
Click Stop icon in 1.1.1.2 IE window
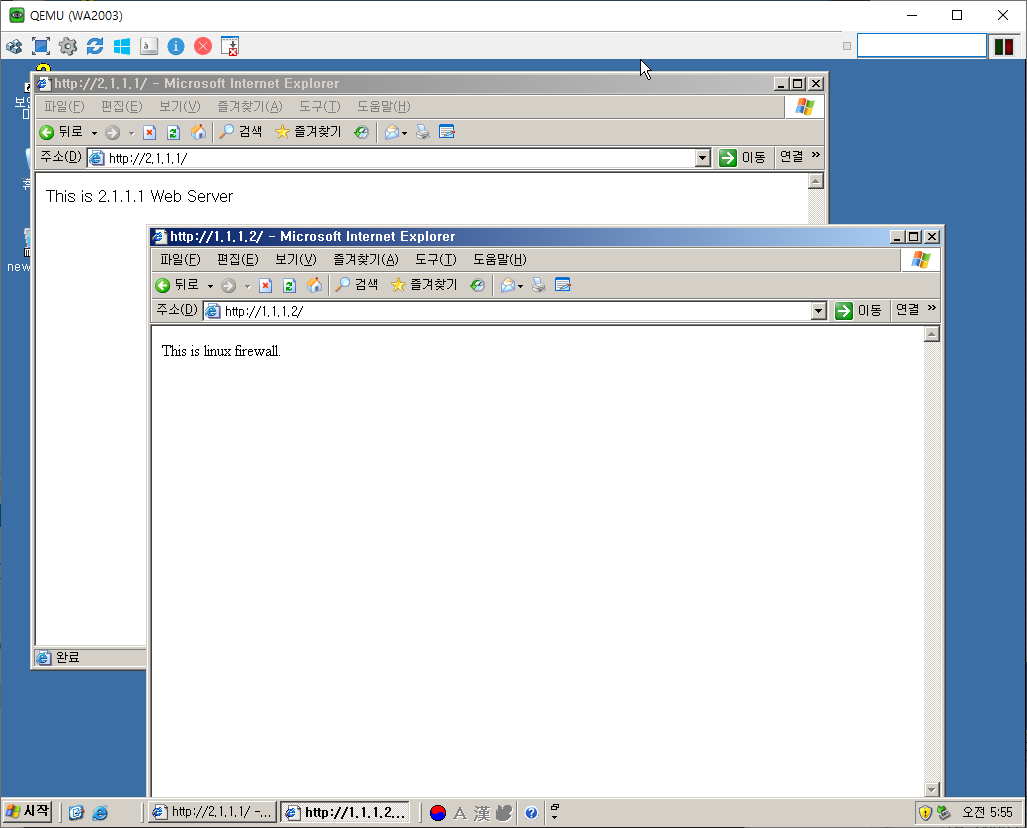tap(265, 285)
